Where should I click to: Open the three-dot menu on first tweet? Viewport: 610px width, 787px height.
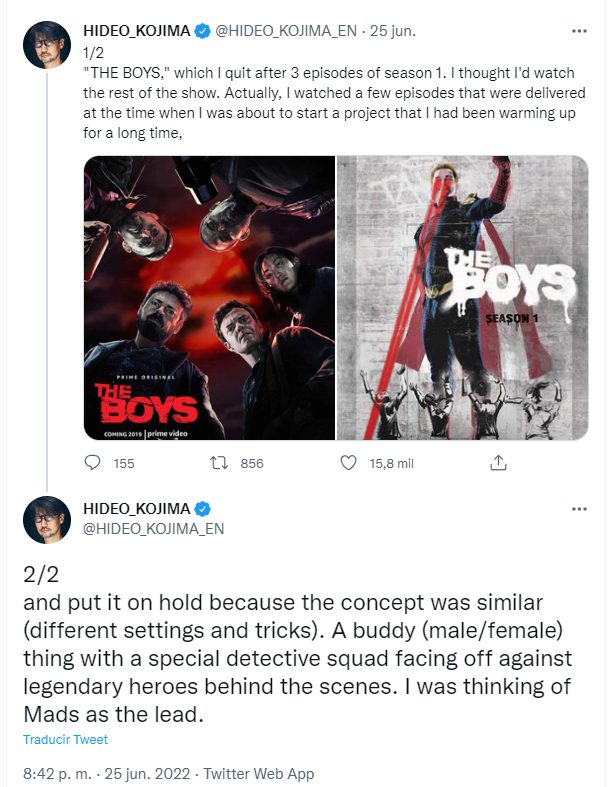tap(579, 31)
